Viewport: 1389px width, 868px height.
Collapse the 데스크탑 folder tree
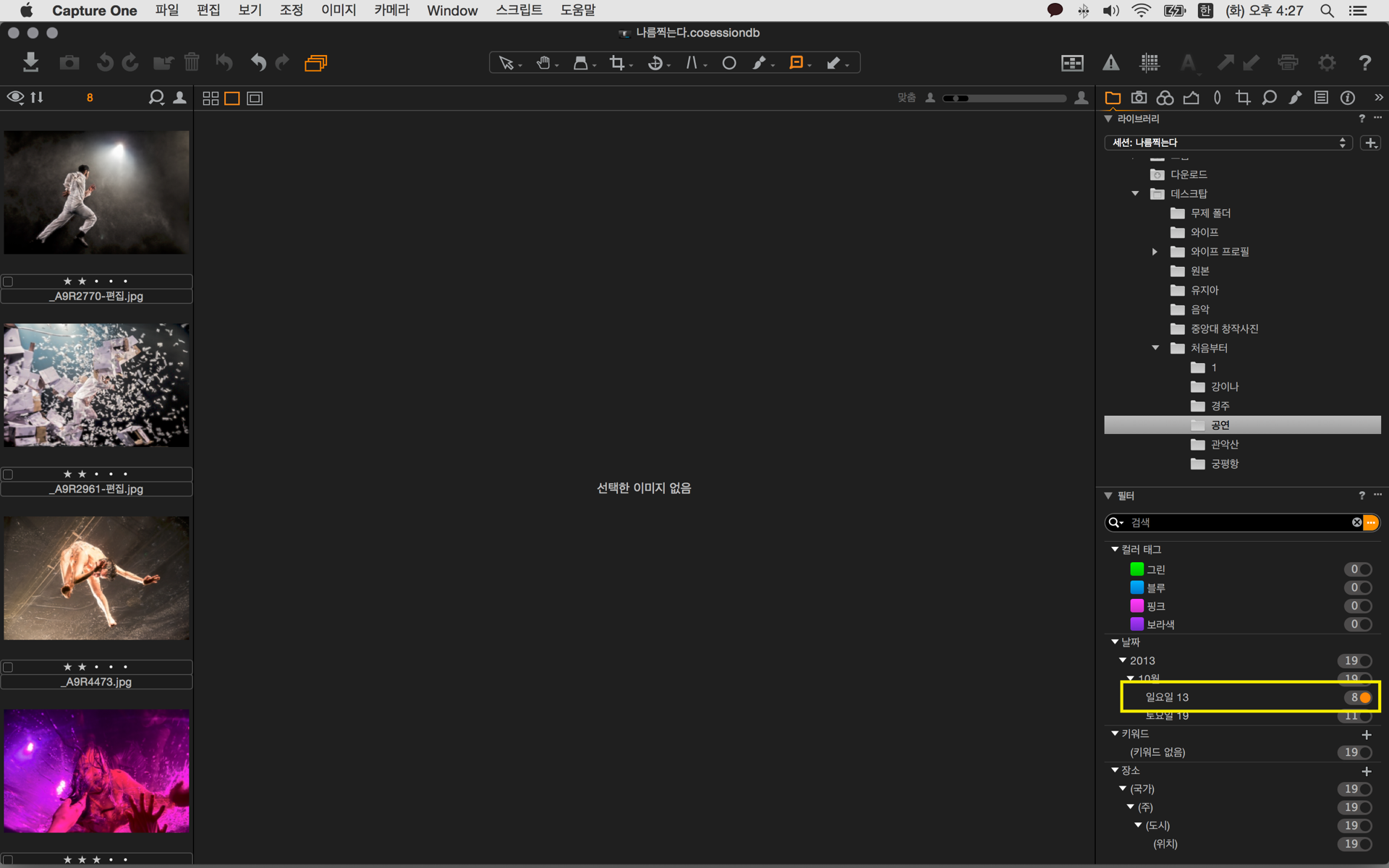1135,194
